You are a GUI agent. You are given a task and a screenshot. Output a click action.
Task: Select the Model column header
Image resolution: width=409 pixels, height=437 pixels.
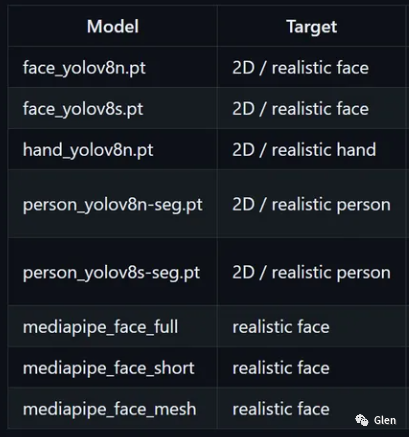[113, 26]
